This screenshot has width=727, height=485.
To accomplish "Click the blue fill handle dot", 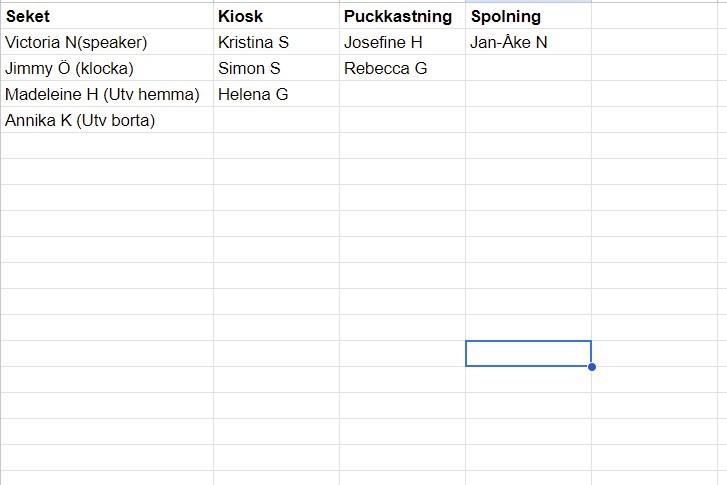I will [x=592, y=367].
